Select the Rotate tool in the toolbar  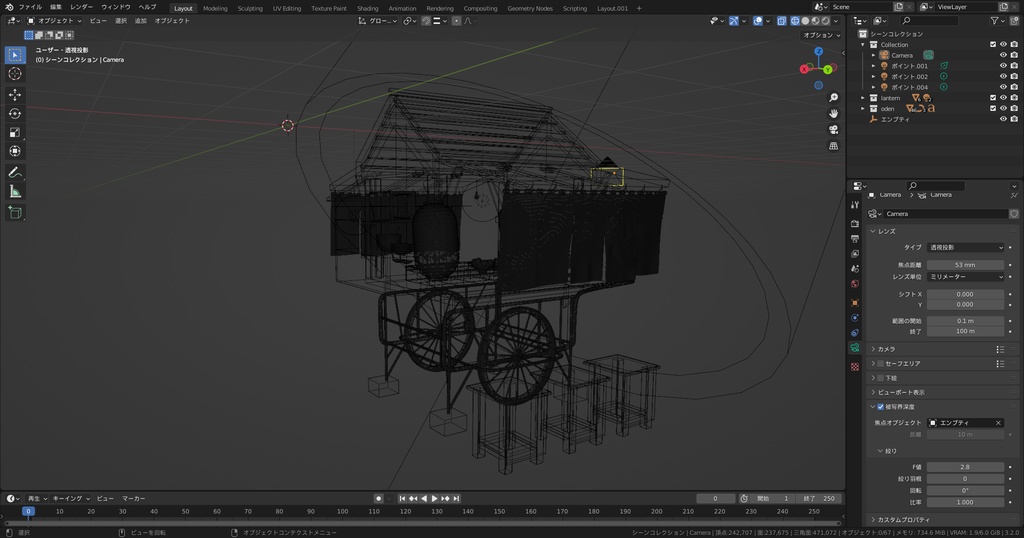tap(15, 113)
